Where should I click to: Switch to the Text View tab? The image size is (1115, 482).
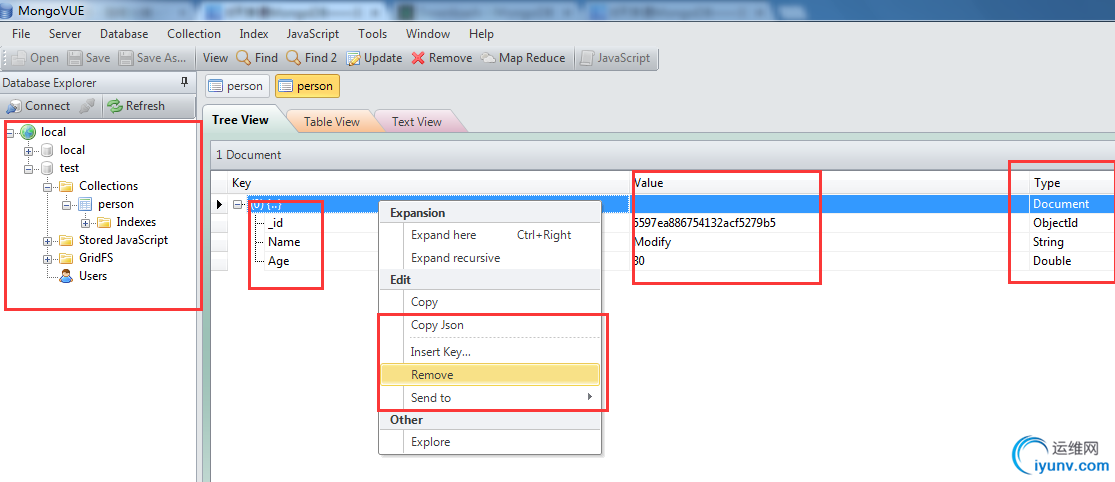417,122
